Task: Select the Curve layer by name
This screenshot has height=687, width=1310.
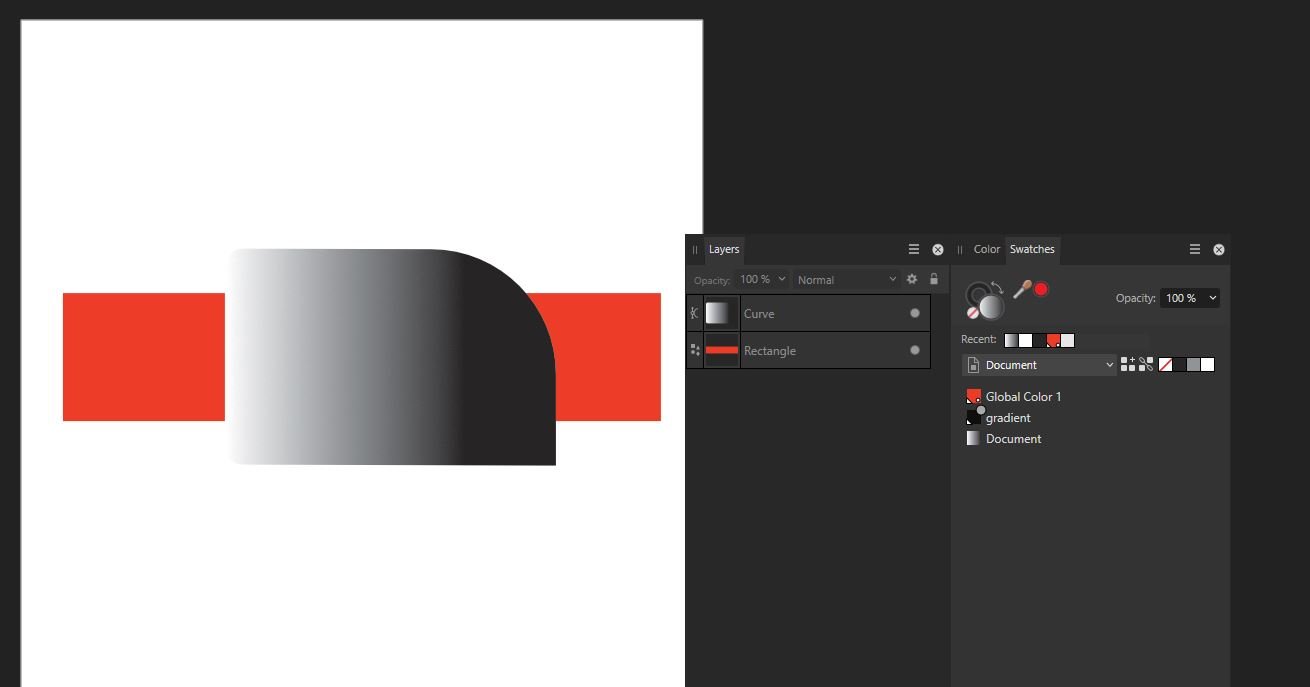Action: pyautogui.click(x=759, y=313)
